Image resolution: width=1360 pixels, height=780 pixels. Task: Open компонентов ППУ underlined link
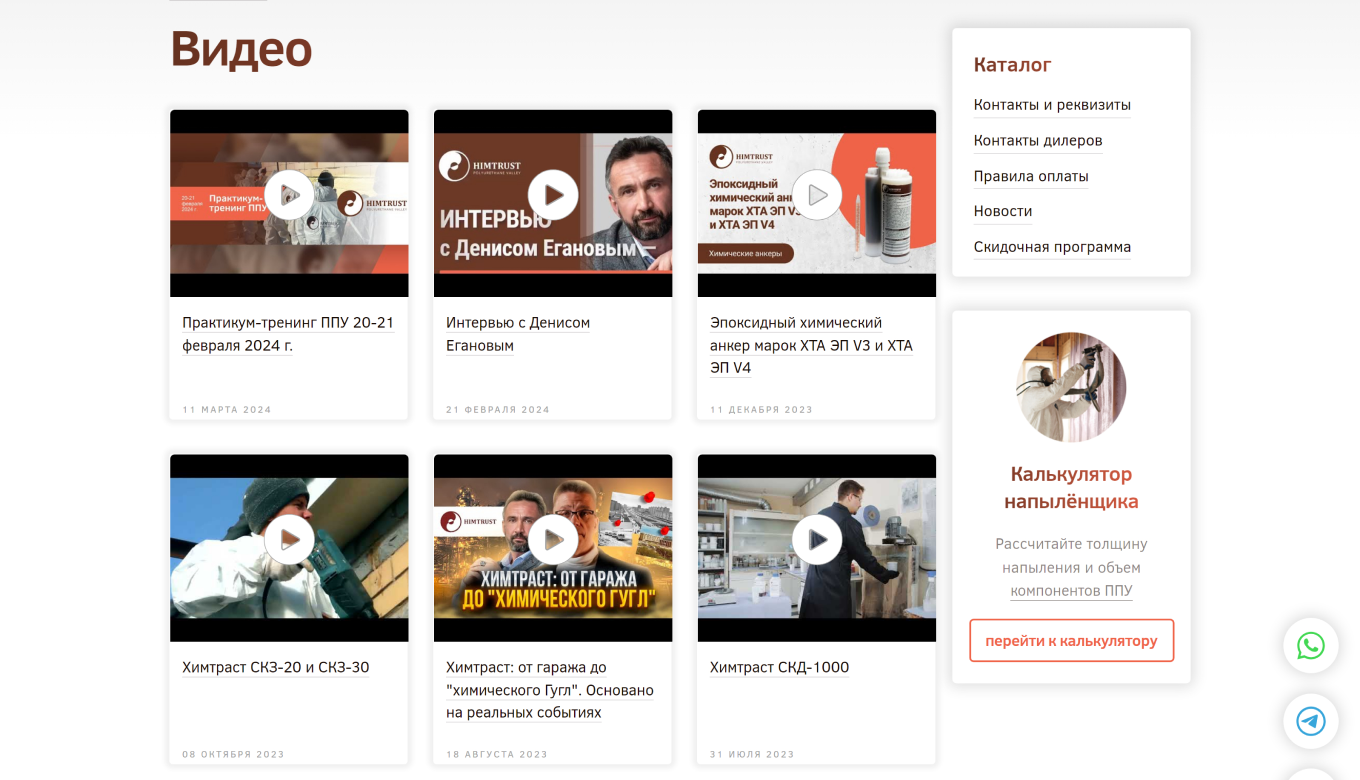click(x=1071, y=591)
